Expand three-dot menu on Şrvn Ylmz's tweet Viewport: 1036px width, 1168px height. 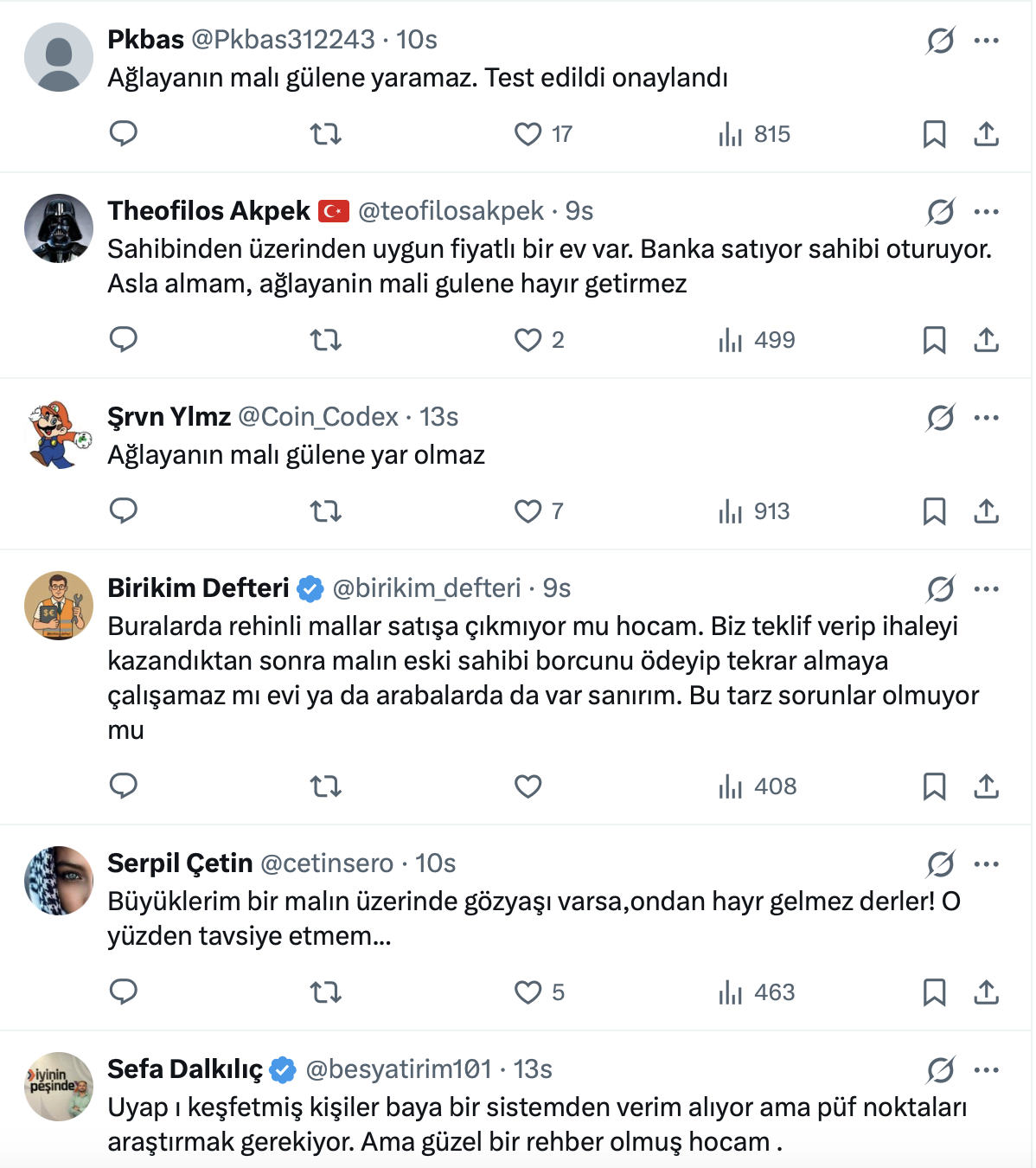point(986,418)
